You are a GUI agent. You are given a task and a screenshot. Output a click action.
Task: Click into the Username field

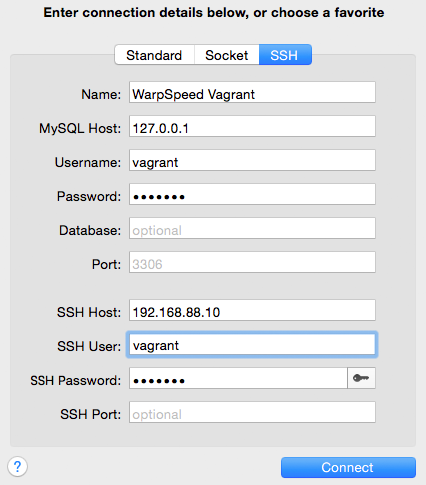tap(252, 160)
